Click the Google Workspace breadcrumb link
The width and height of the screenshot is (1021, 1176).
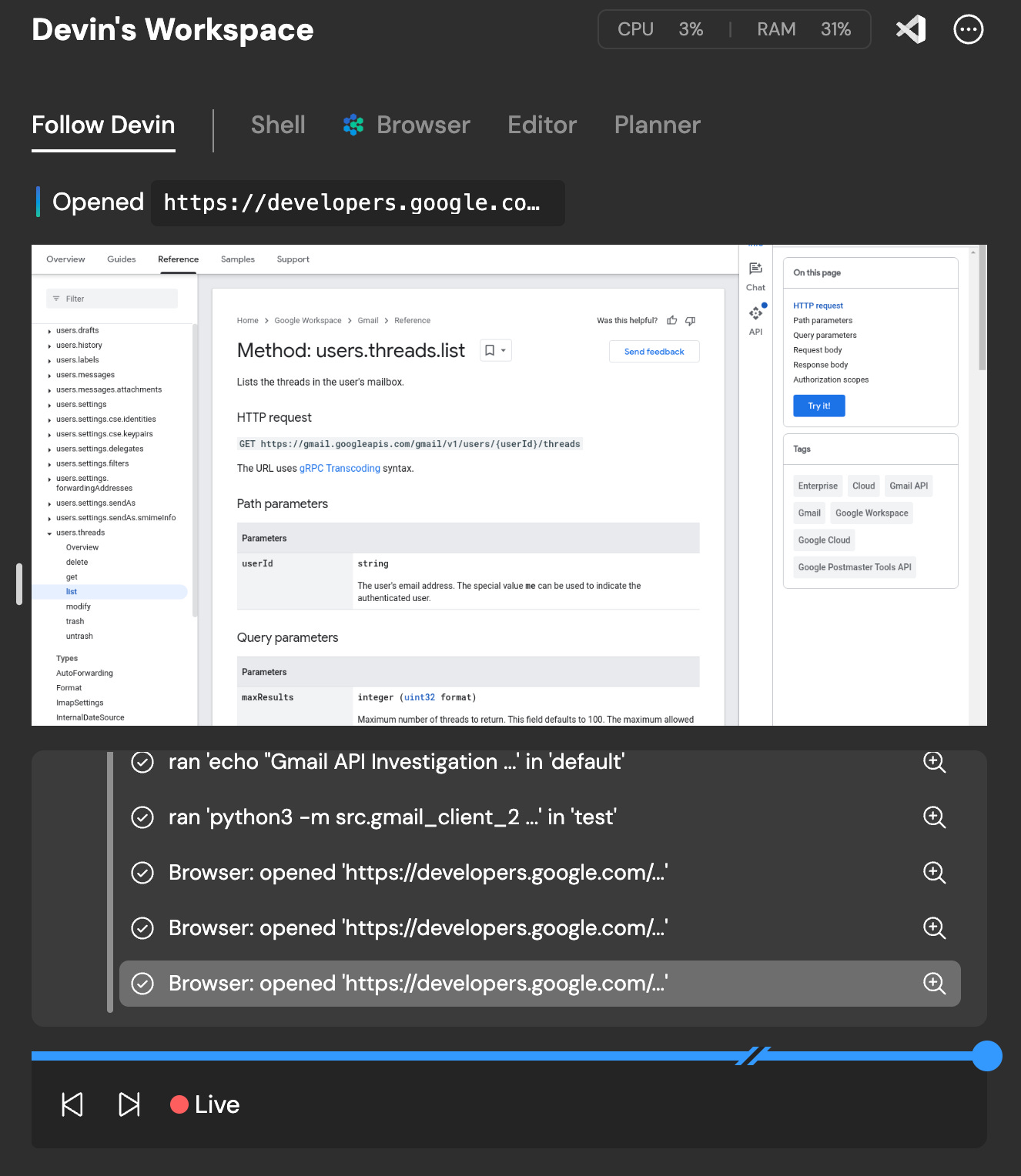pos(308,320)
